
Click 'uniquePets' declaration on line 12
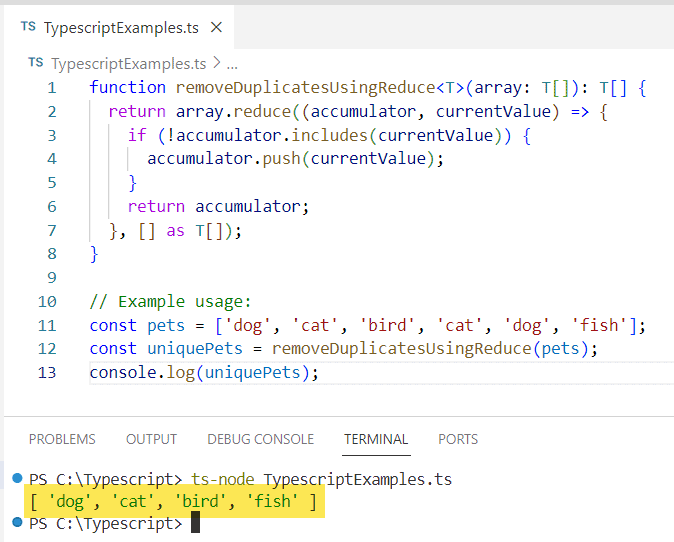coord(195,349)
